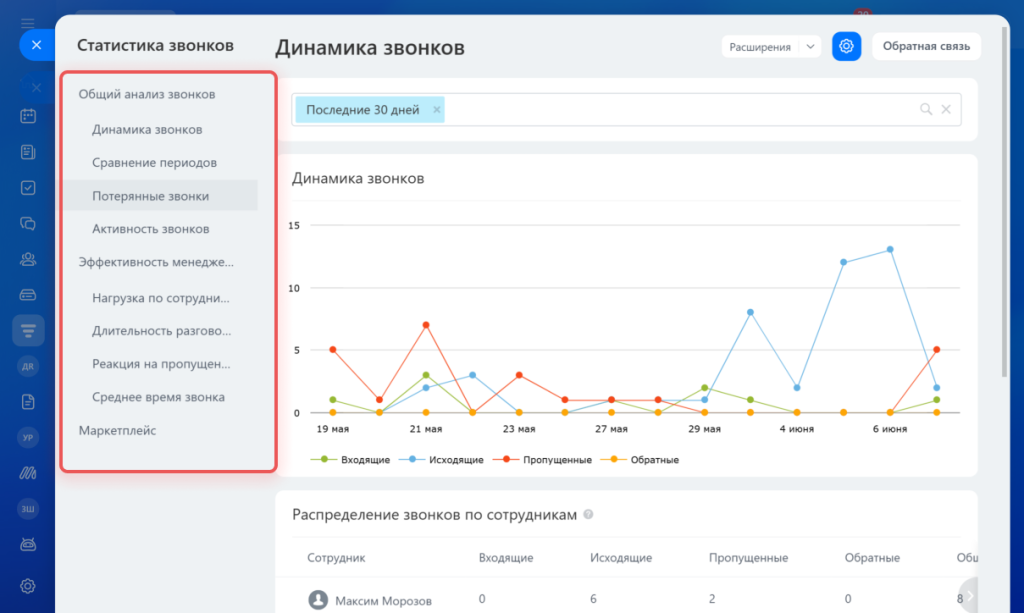The height and width of the screenshot is (613, 1024).
Task: Click the search icon in the filter bar
Action: click(925, 109)
